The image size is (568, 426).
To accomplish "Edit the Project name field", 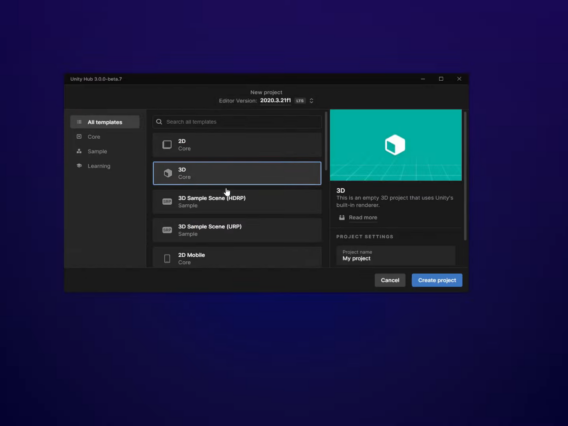I will pos(396,255).
